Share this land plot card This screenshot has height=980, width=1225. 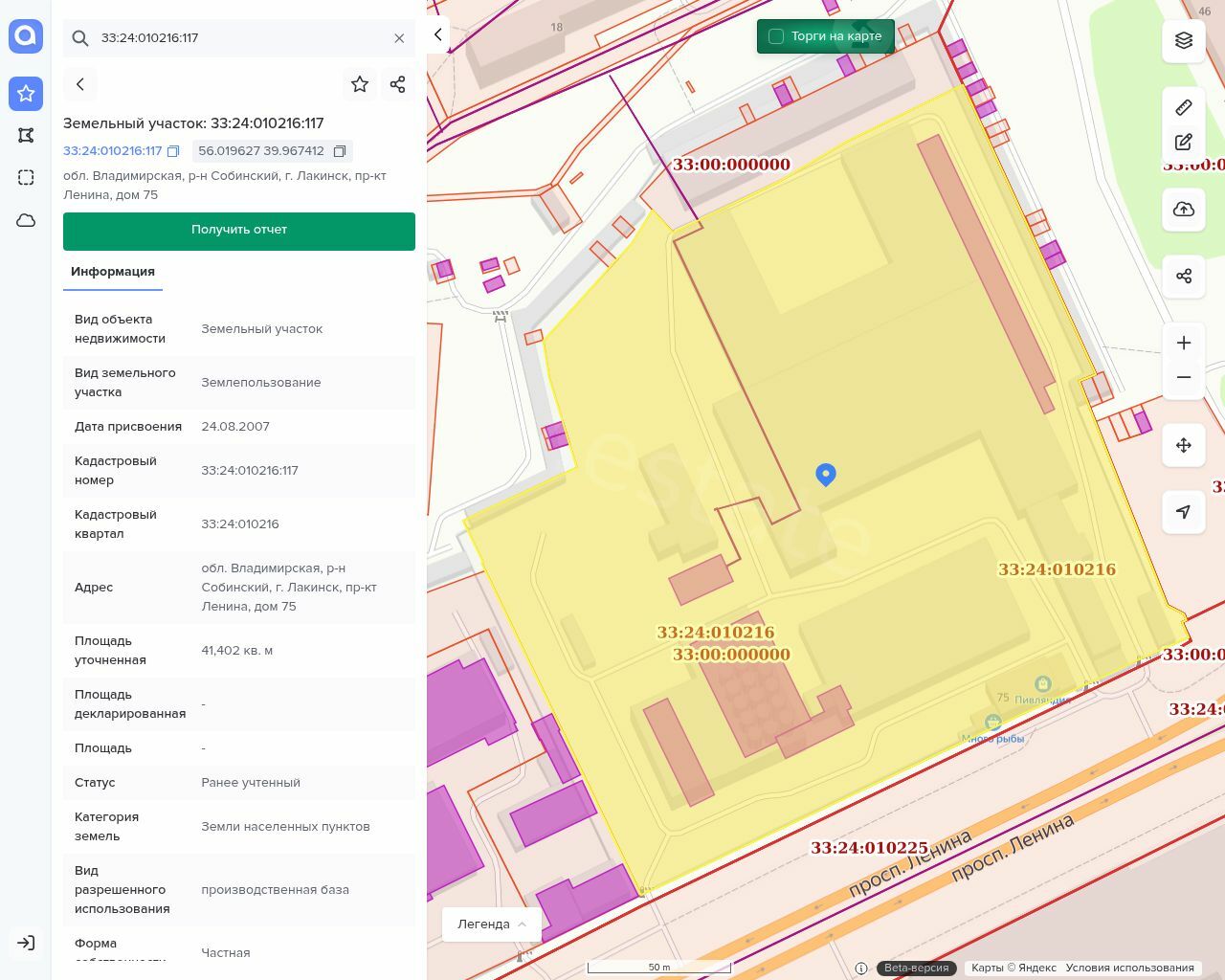tap(398, 84)
